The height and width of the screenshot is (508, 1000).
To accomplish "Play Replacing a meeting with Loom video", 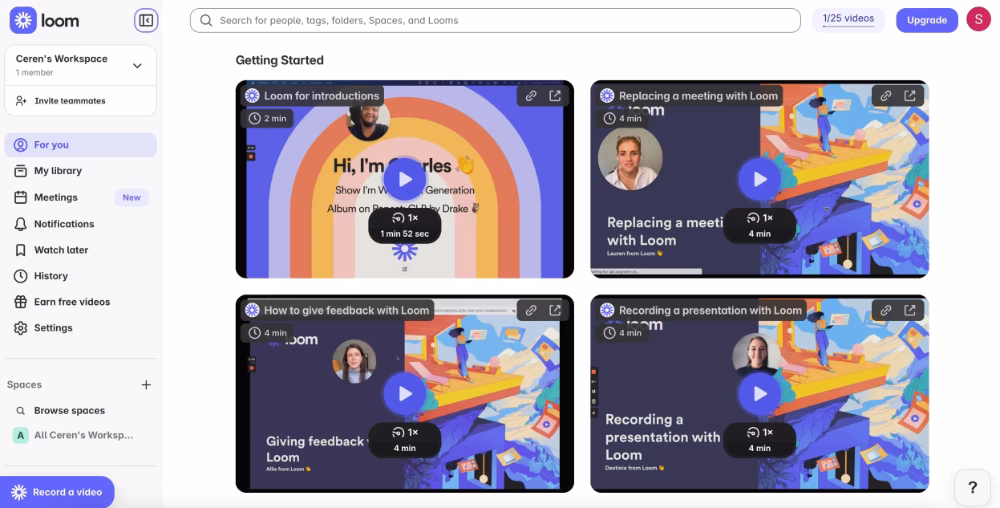I will (759, 180).
